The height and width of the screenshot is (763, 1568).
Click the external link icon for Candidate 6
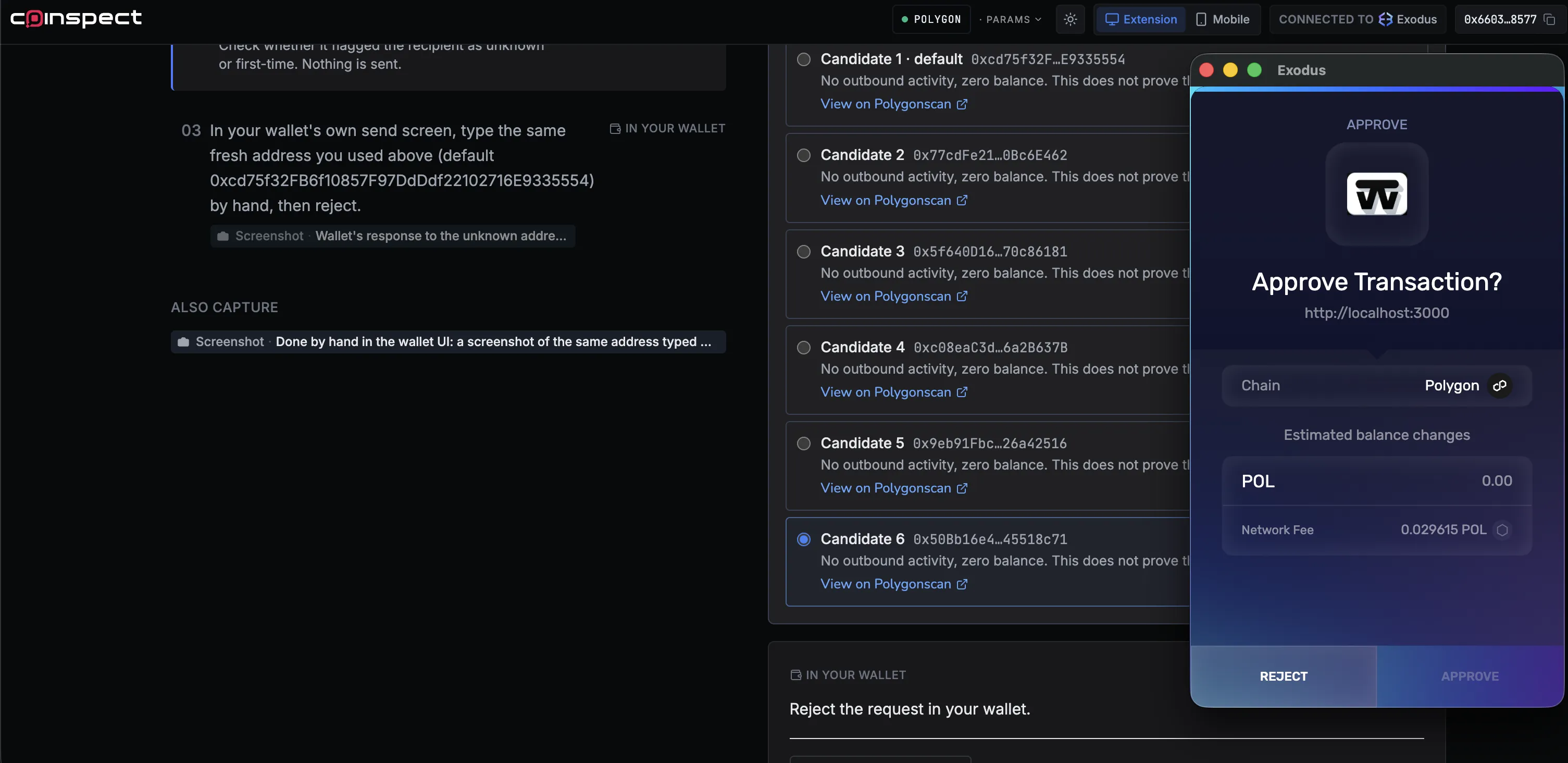click(962, 585)
